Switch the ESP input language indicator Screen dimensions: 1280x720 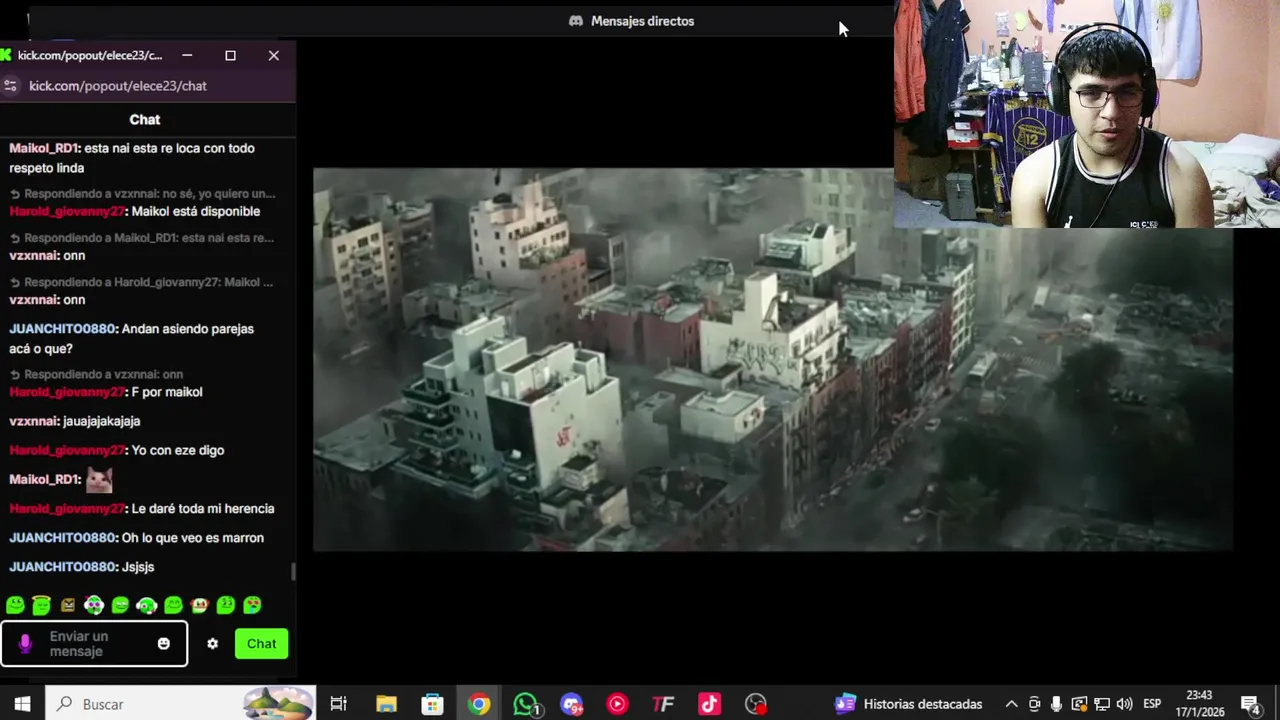(1152, 704)
